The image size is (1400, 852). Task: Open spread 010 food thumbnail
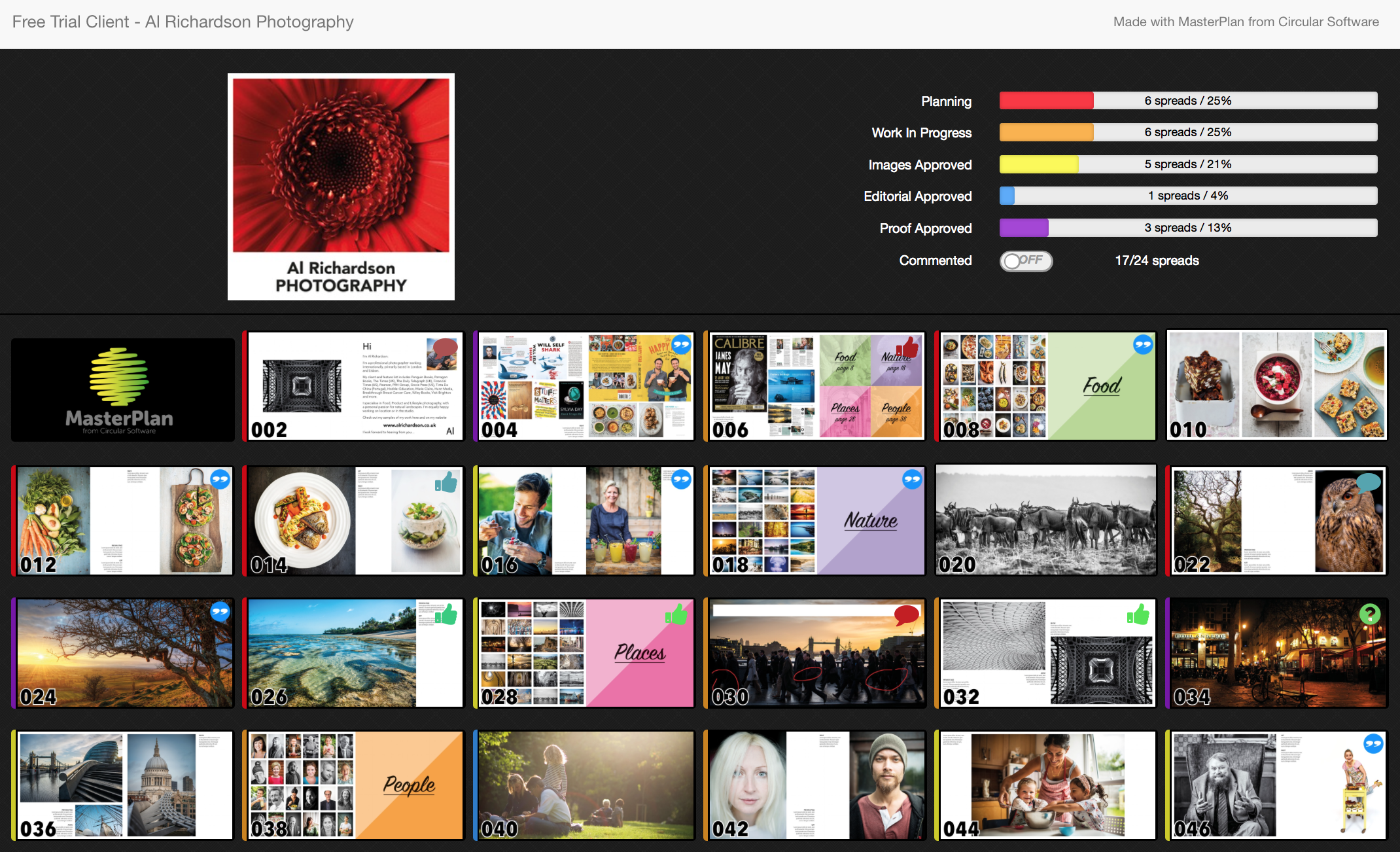pos(1277,385)
